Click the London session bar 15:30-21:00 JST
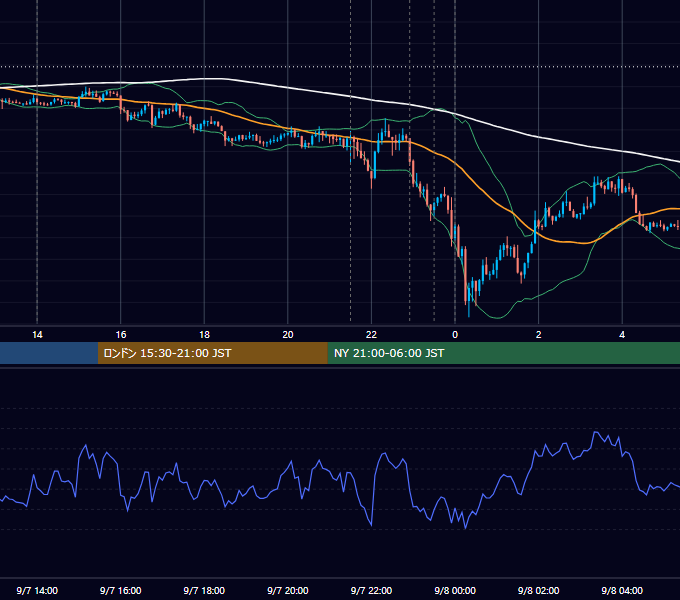Viewport: 680px width, 600px height. coord(212,353)
